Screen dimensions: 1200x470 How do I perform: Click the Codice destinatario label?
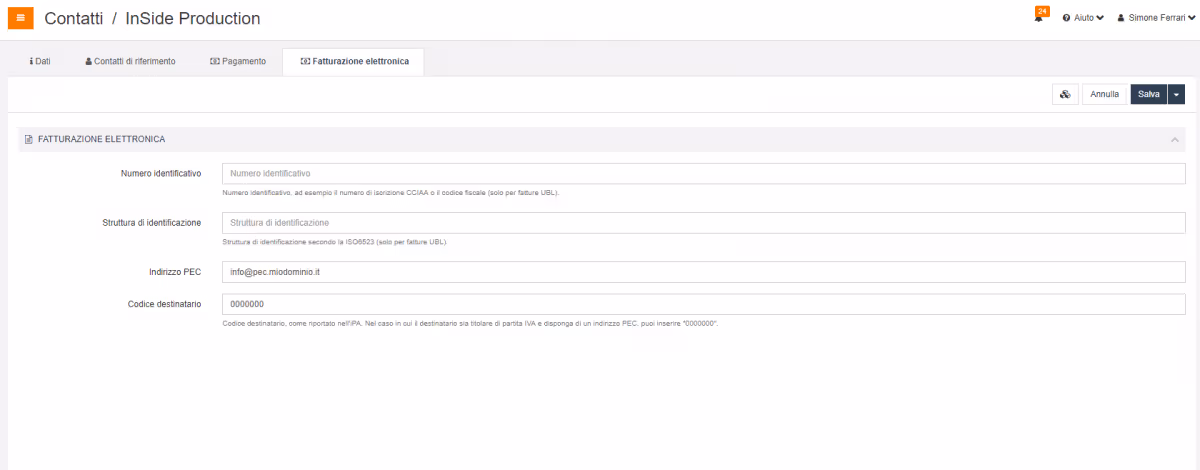pyautogui.click(x=165, y=304)
